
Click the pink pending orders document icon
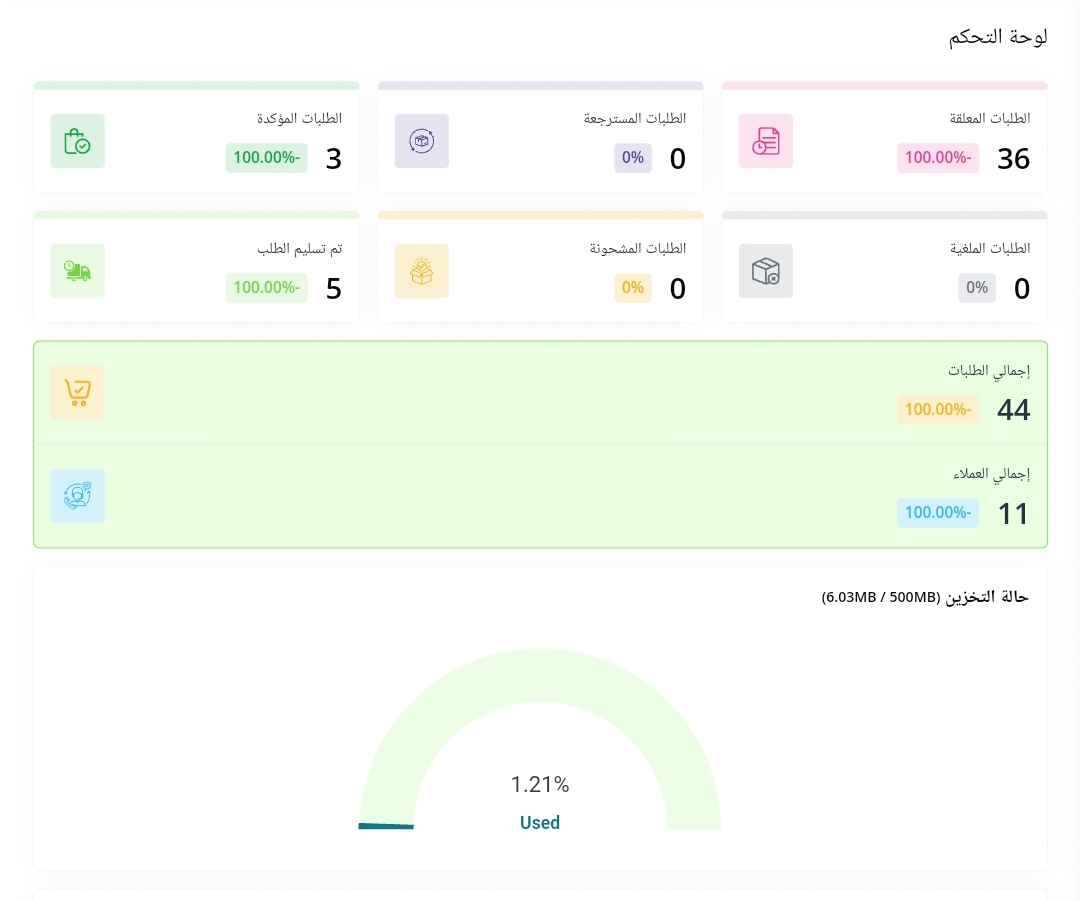[x=765, y=141]
